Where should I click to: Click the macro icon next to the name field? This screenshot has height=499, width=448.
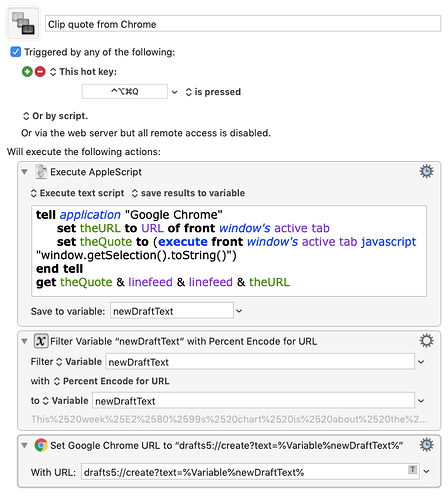pyautogui.click(x=23, y=23)
